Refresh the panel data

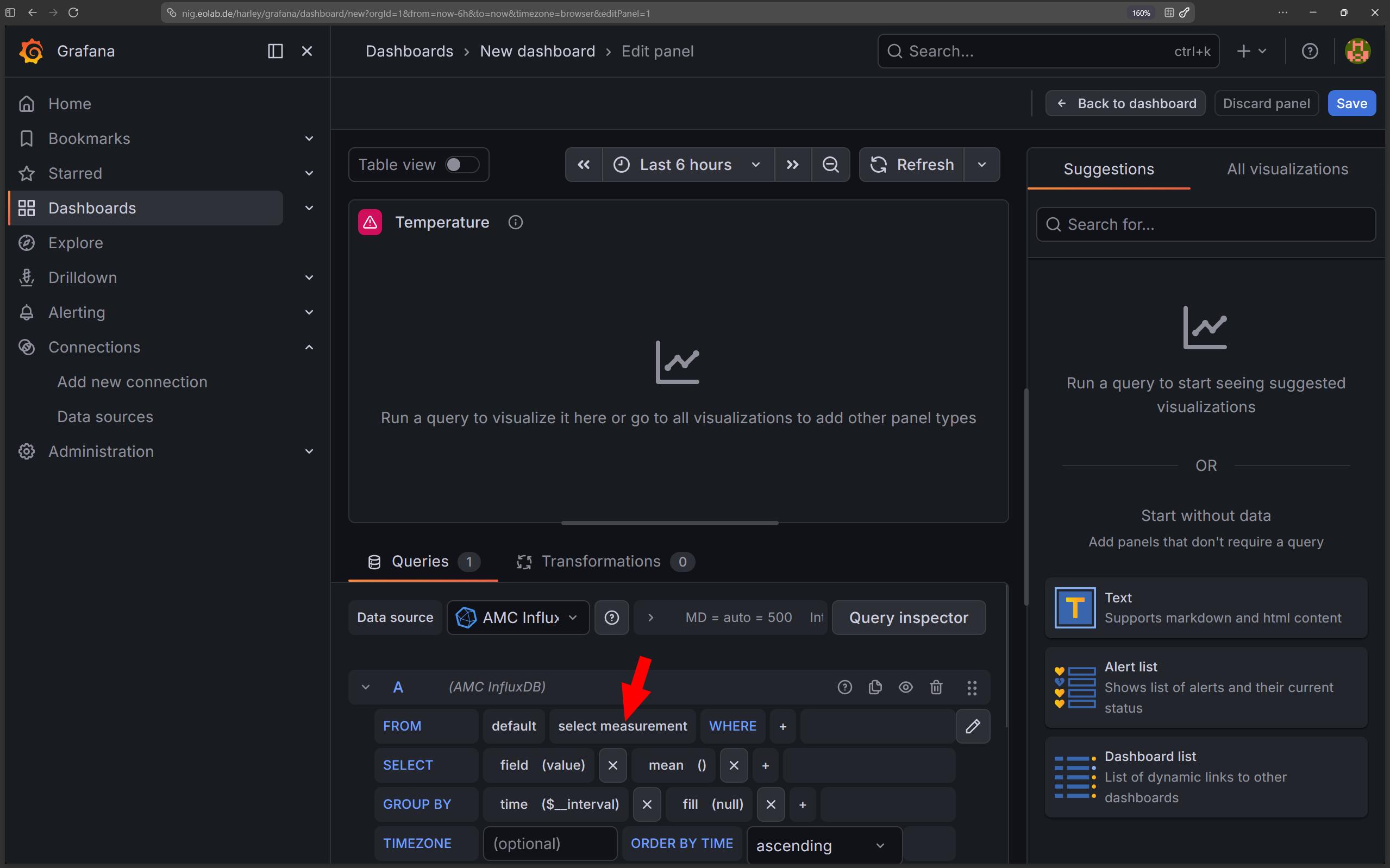912,165
